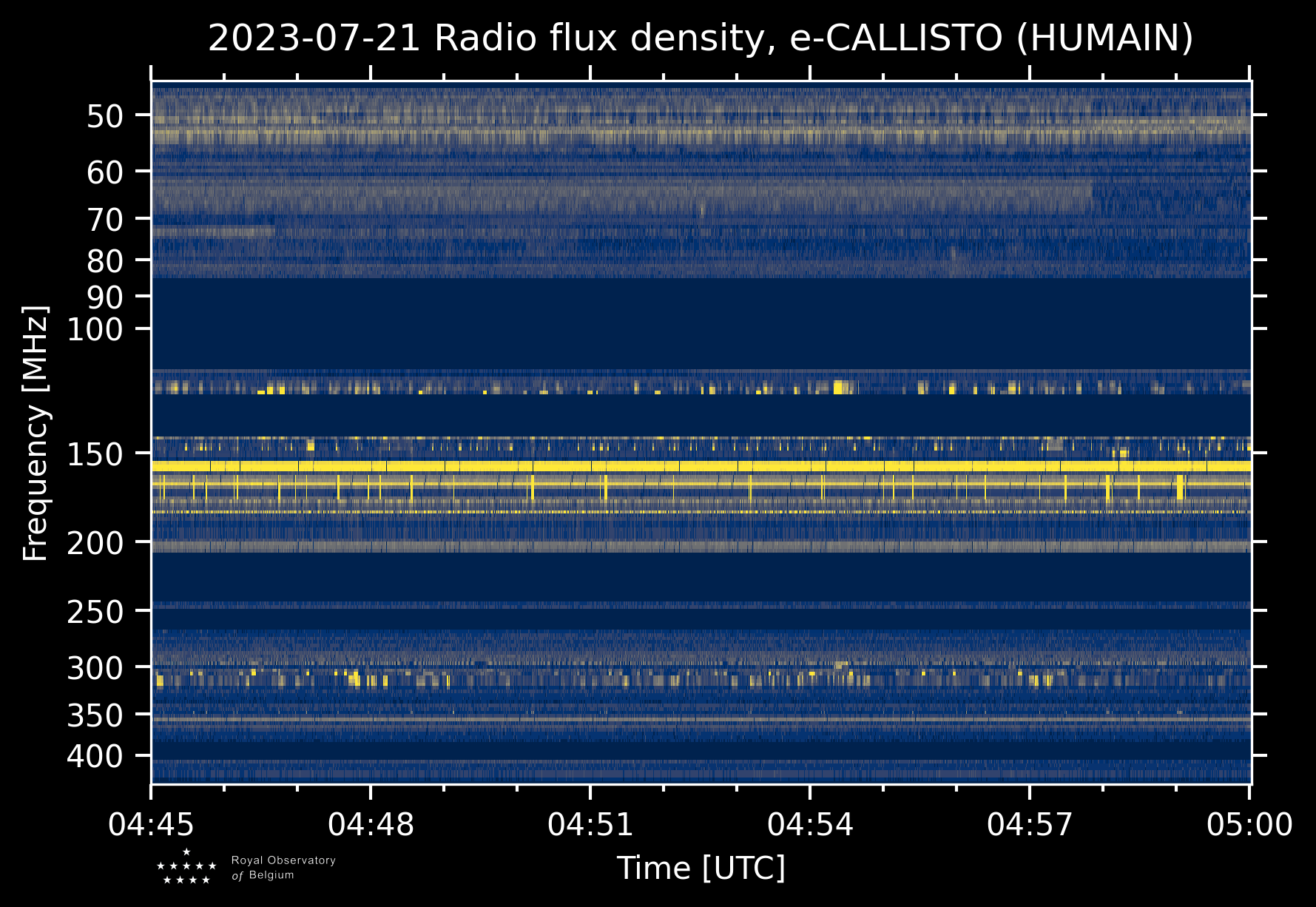
Task: Click the 04:57 time tick label
Action: [1030, 824]
